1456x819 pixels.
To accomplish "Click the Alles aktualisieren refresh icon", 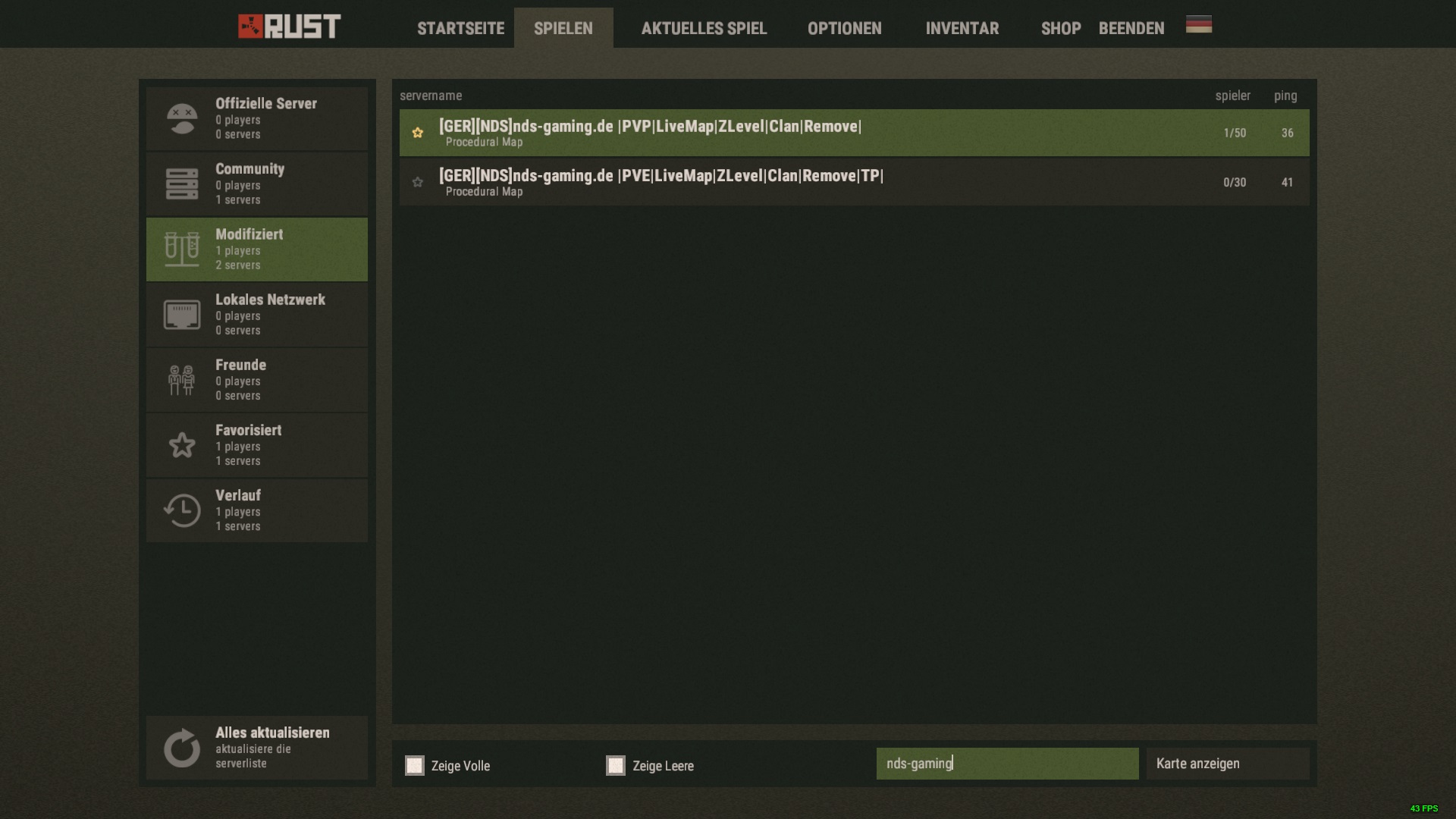I will pyautogui.click(x=182, y=748).
